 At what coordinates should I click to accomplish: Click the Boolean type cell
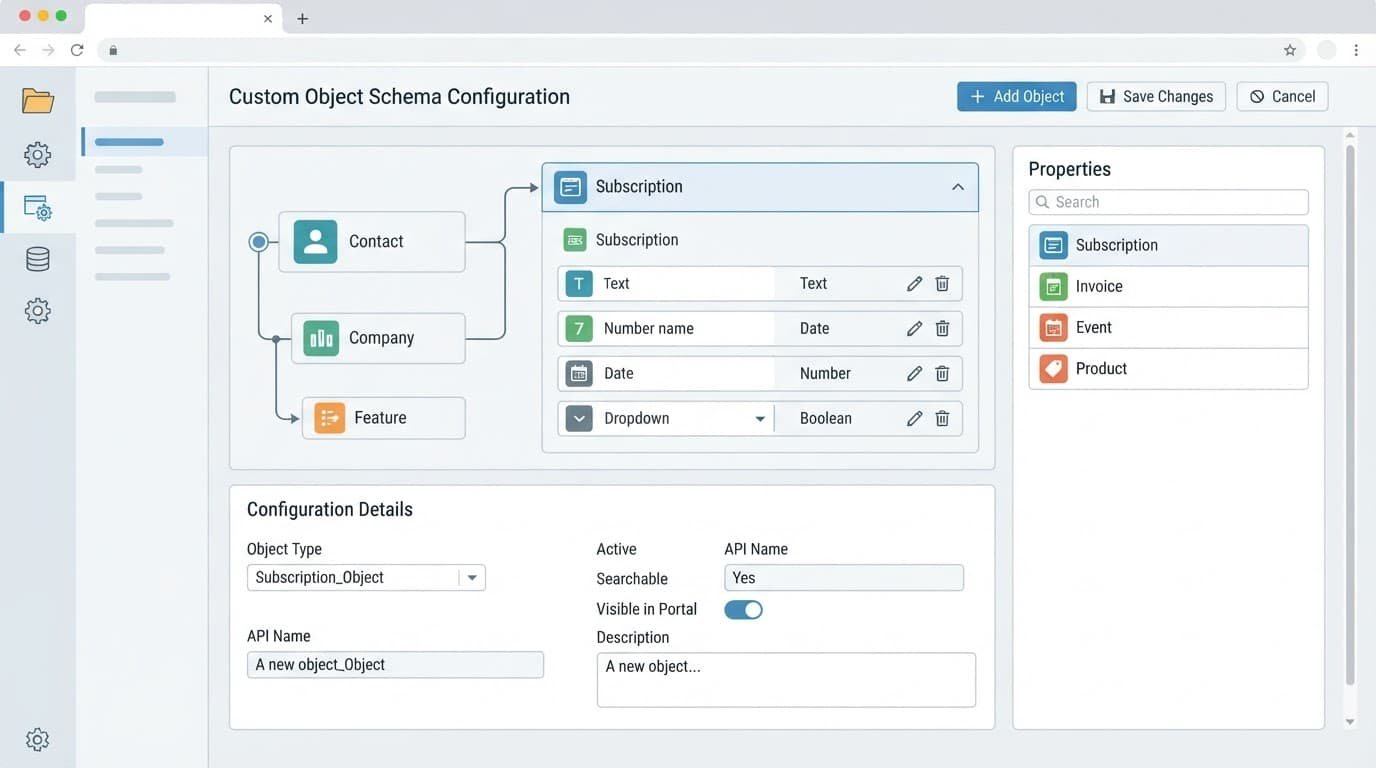pos(826,419)
